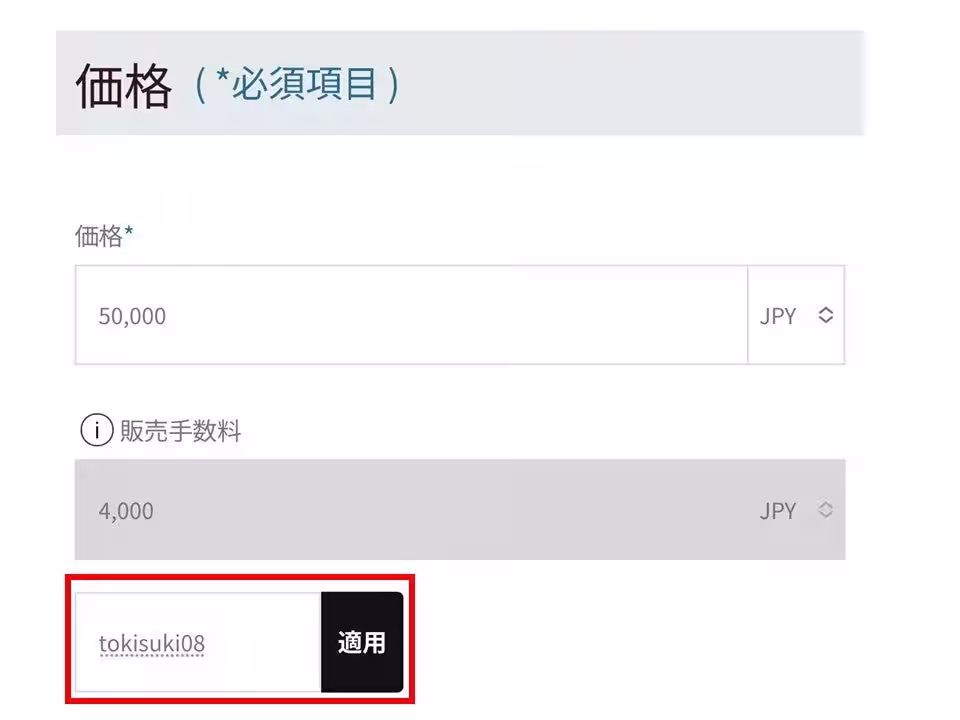Click the 価格 section heading
This screenshot has width=960, height=720.
124,86
